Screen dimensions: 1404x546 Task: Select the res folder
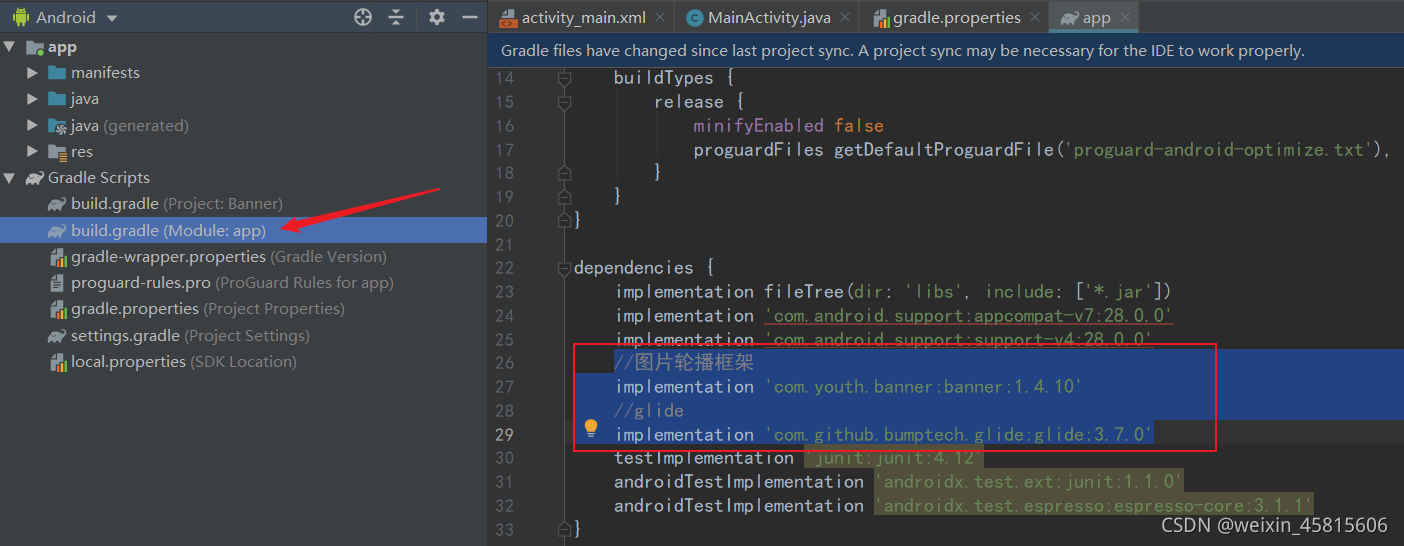click(82, 151)
